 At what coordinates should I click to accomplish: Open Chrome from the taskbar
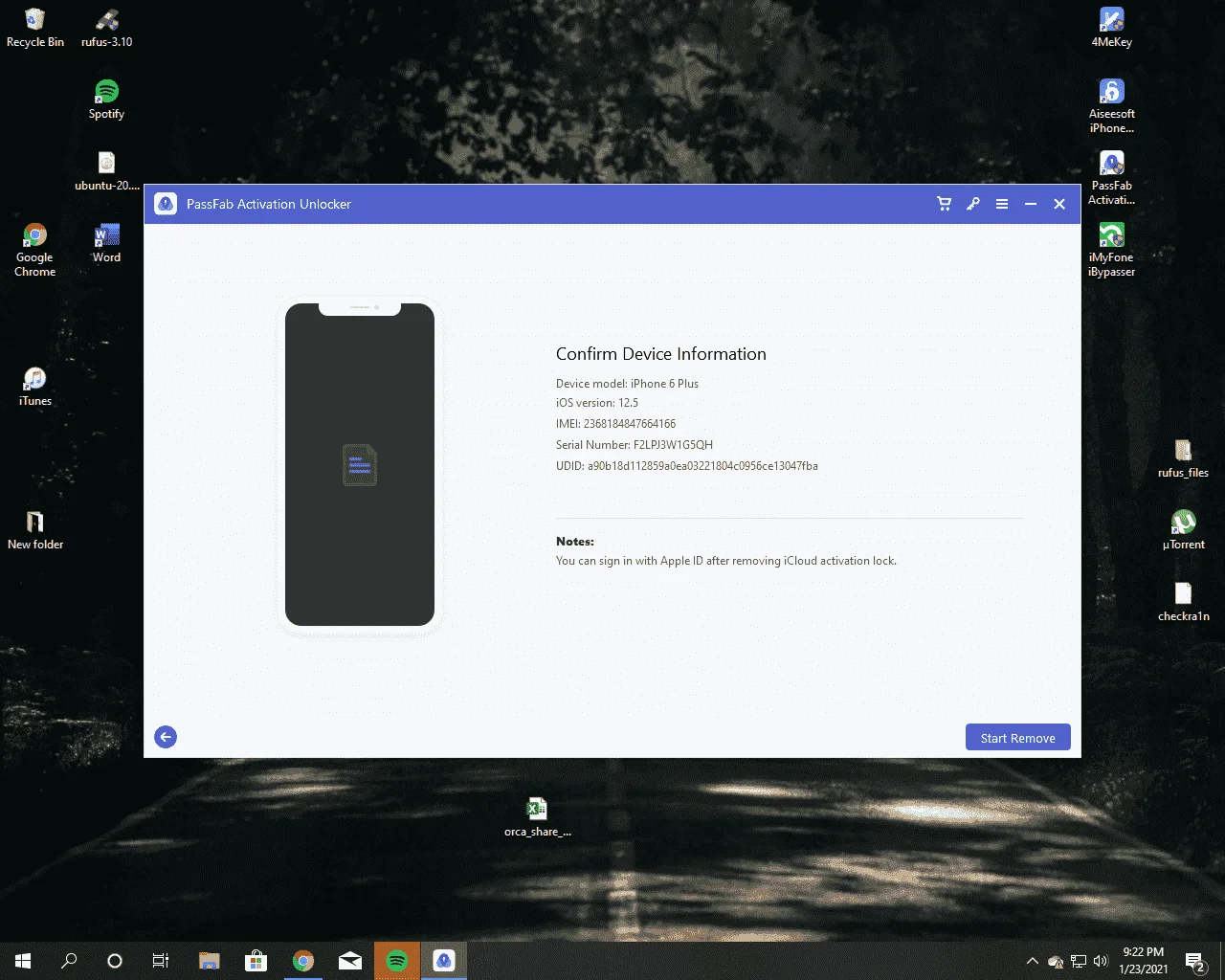(303, 961)
